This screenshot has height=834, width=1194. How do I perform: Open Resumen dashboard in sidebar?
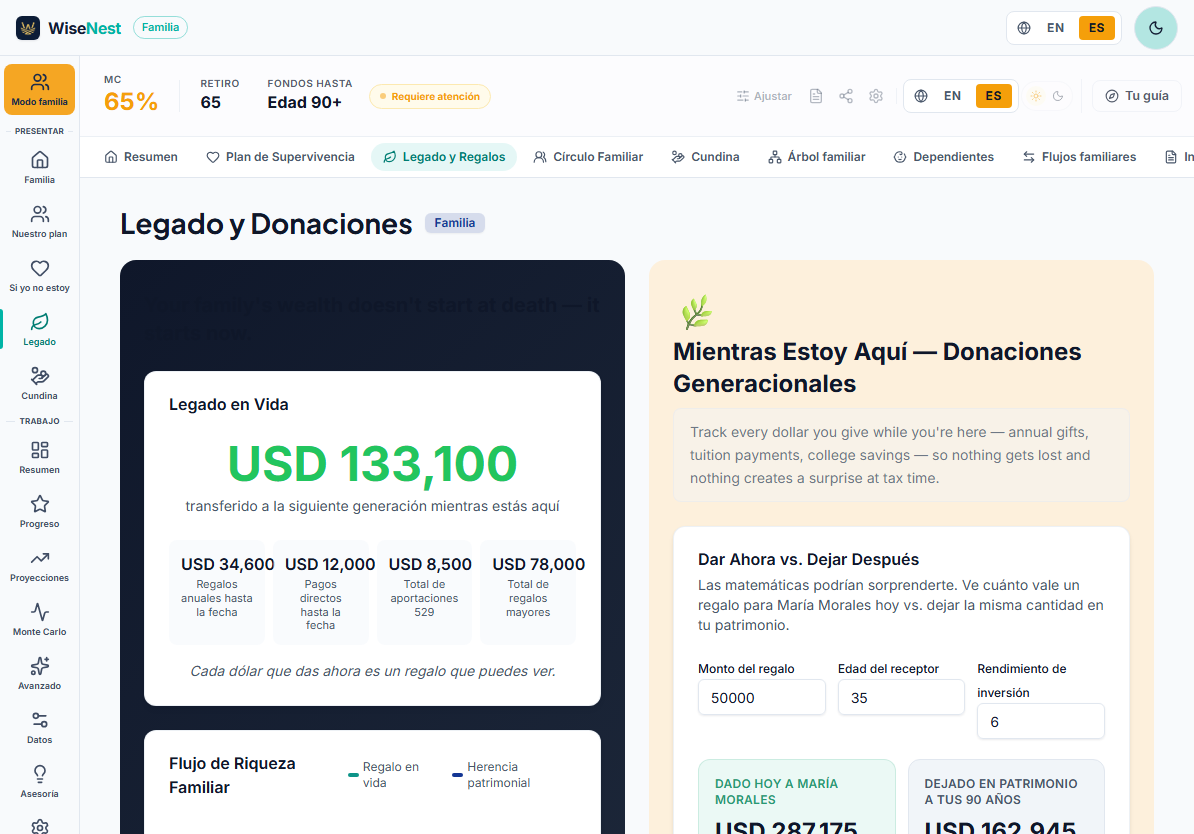pos(40,458)
